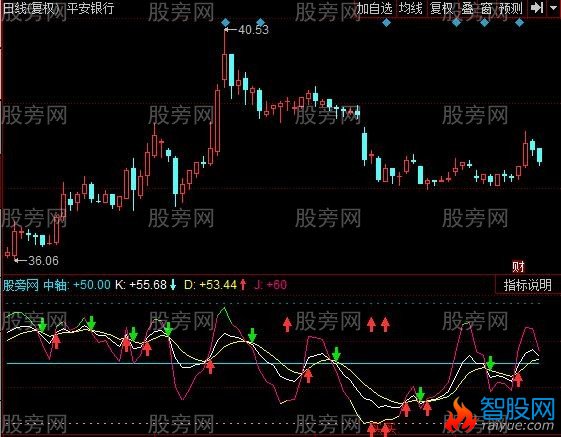Click the 40.53 high price label
The width and height of the screenshot is (561, 437).
point(253,30)
